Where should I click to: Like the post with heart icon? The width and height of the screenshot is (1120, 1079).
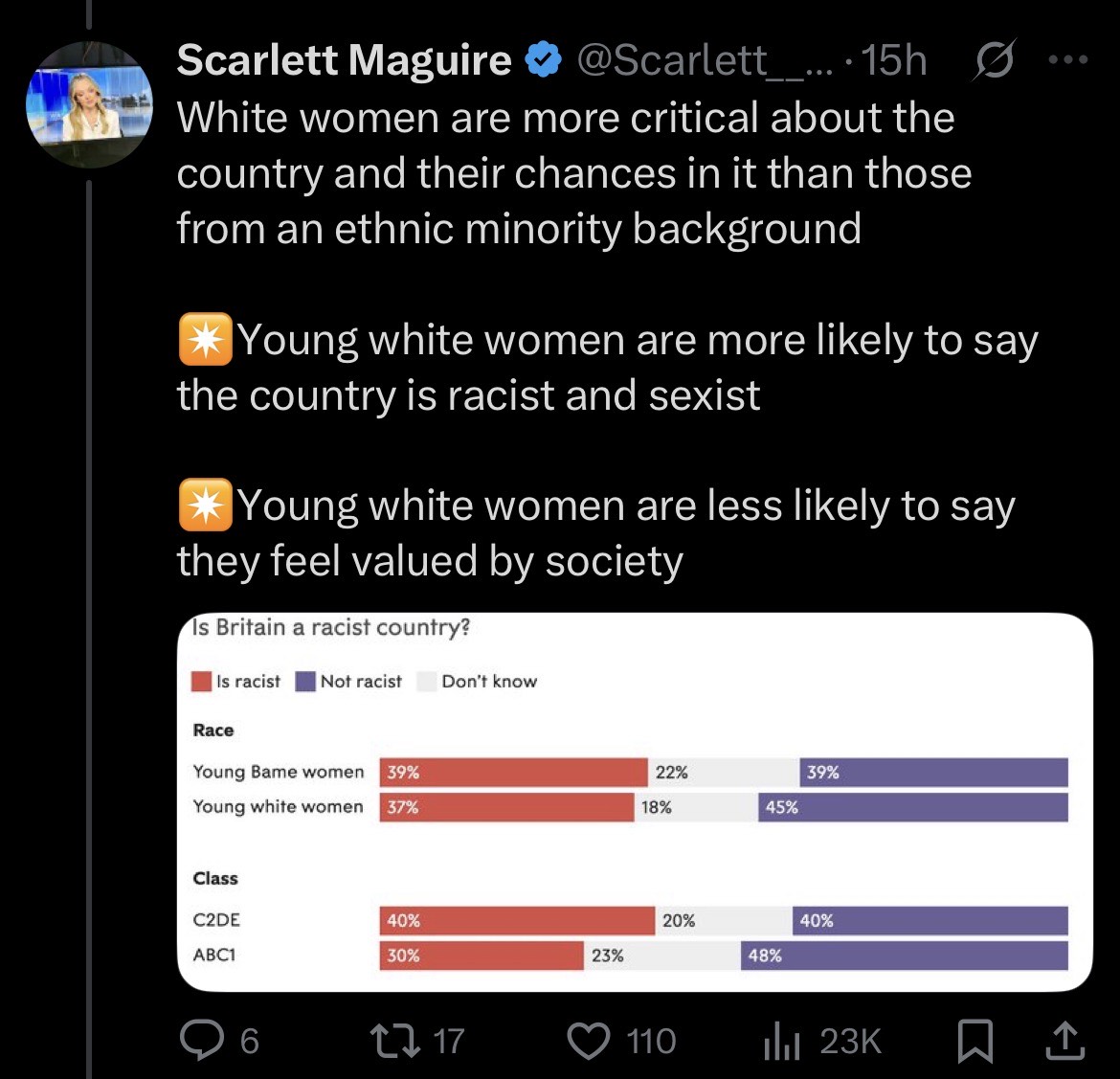pyautogui.click(x=589, y=1041)
